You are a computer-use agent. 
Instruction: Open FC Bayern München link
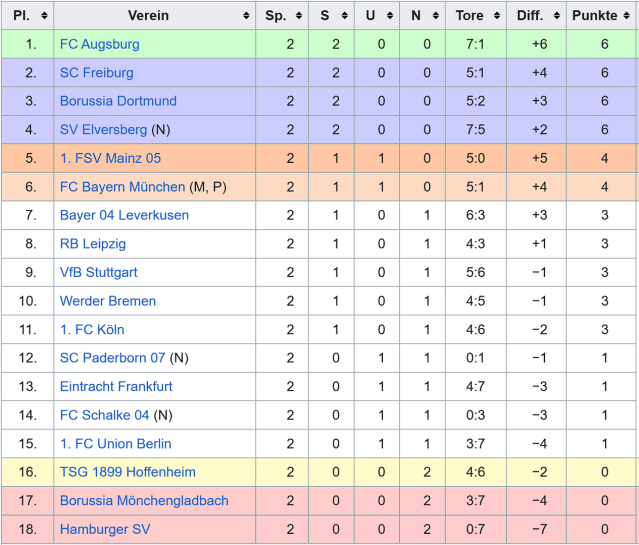(123, 187)
